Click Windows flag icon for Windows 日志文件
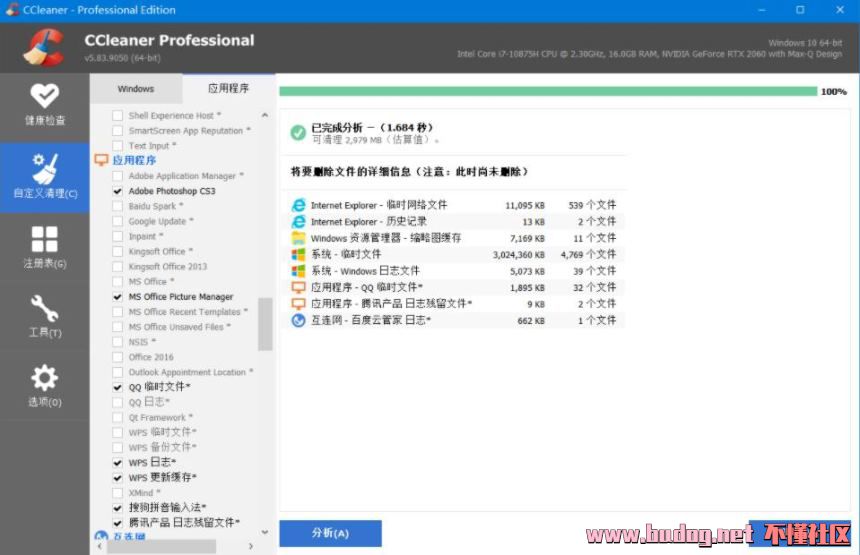860x555 pixels. pyautogui.click(x=298, y=271)
